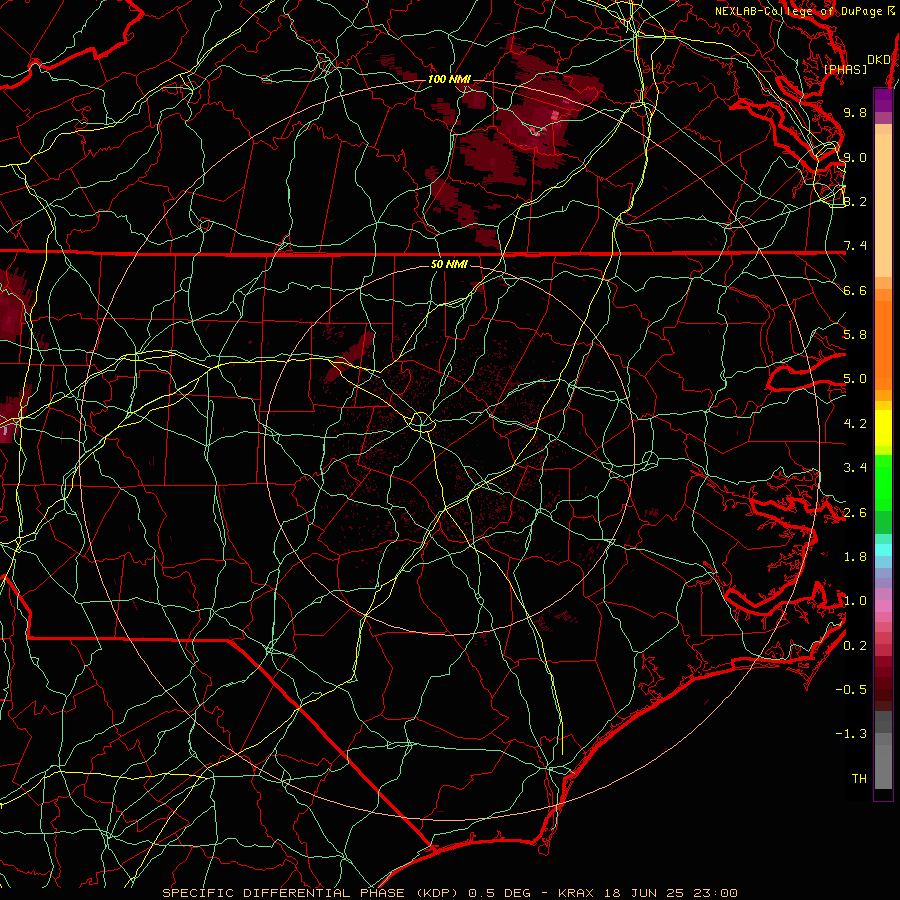Pick the peach colorbar segment near 8.2
The image size is (900, 900).
pos(883,207)
